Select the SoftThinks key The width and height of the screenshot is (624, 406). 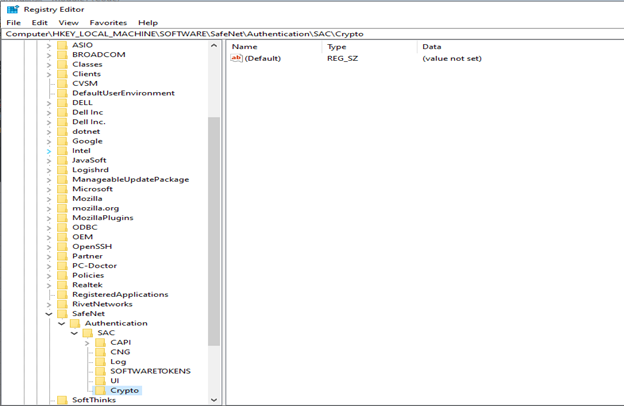(x=94, y=400)
